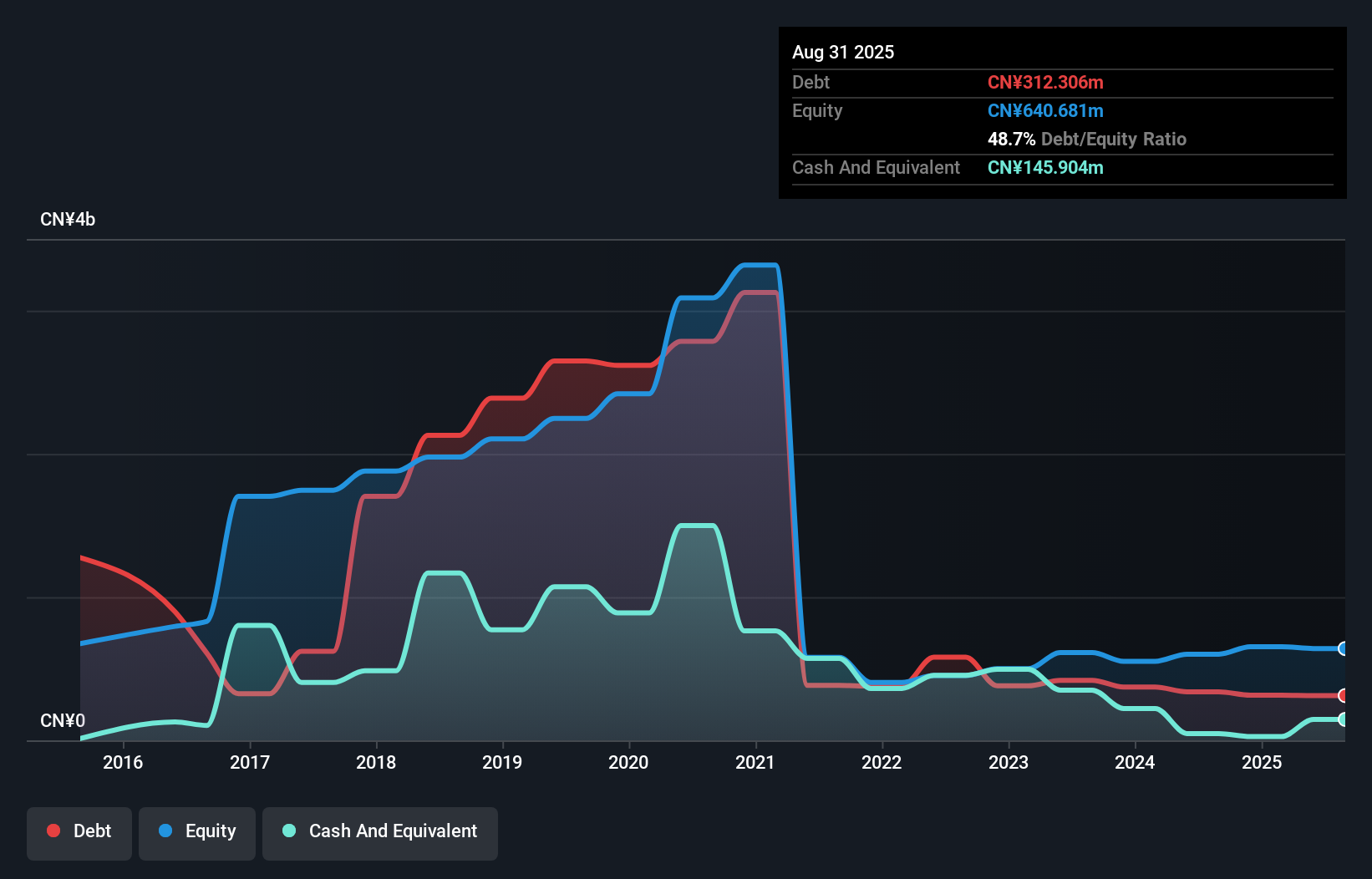Click the red Debt legend dot
Viewport: 1372px width, 879px height.
pos(53,831)
